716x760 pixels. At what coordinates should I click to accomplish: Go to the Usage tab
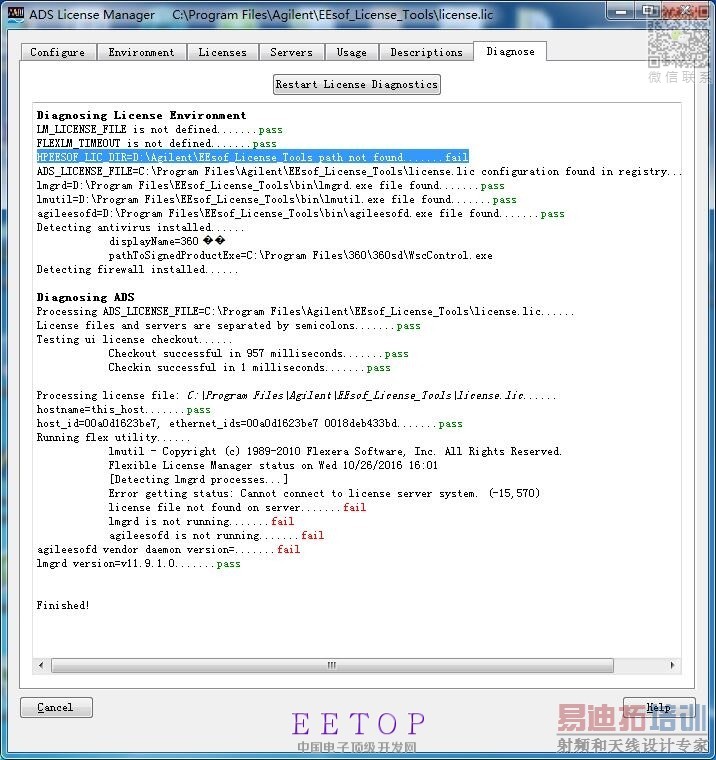pos(351,52)
